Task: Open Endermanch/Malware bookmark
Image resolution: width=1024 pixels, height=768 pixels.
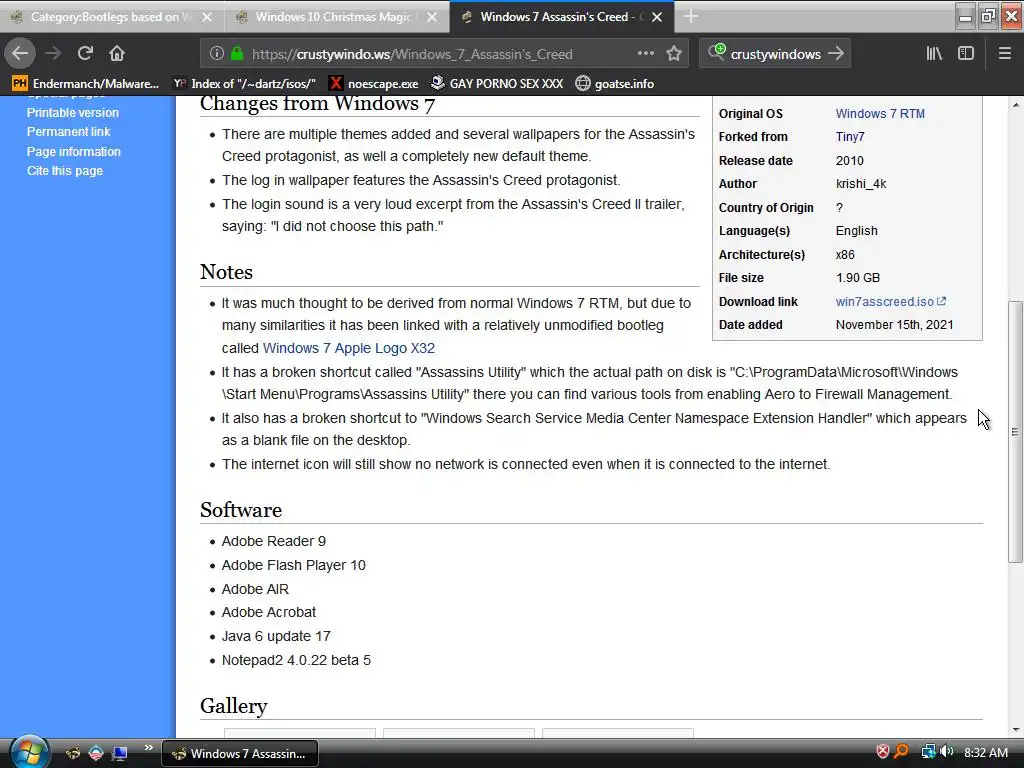Action: (86, 84)
